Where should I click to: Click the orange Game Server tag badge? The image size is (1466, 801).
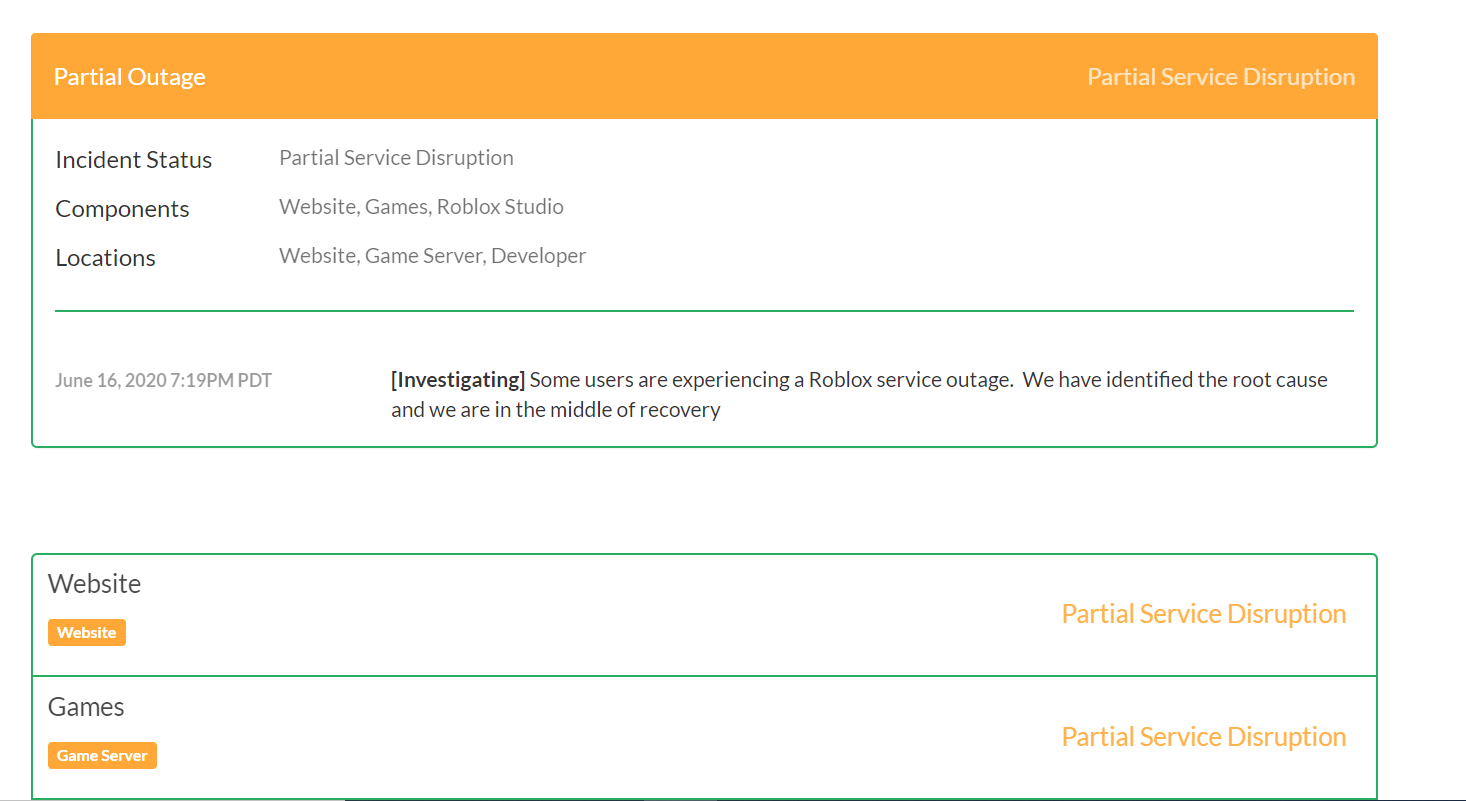(102, 756)
